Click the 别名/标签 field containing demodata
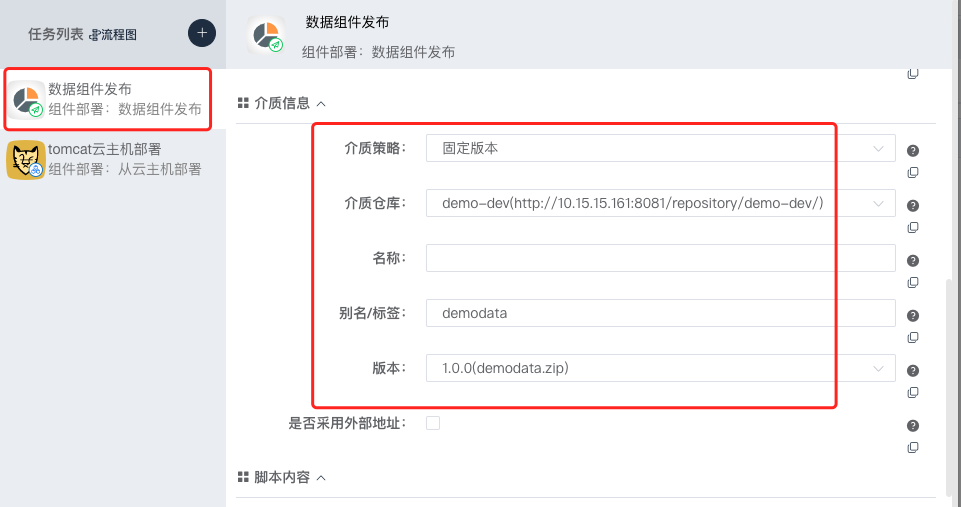Image resolution: width=961 pixels, height=507 pixels. (x=660, y=313)
